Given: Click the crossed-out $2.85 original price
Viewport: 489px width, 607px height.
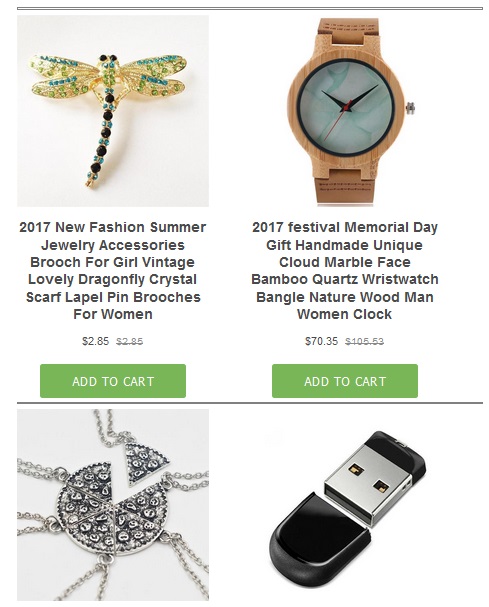Looking at the screenshot, I should 130,341.
